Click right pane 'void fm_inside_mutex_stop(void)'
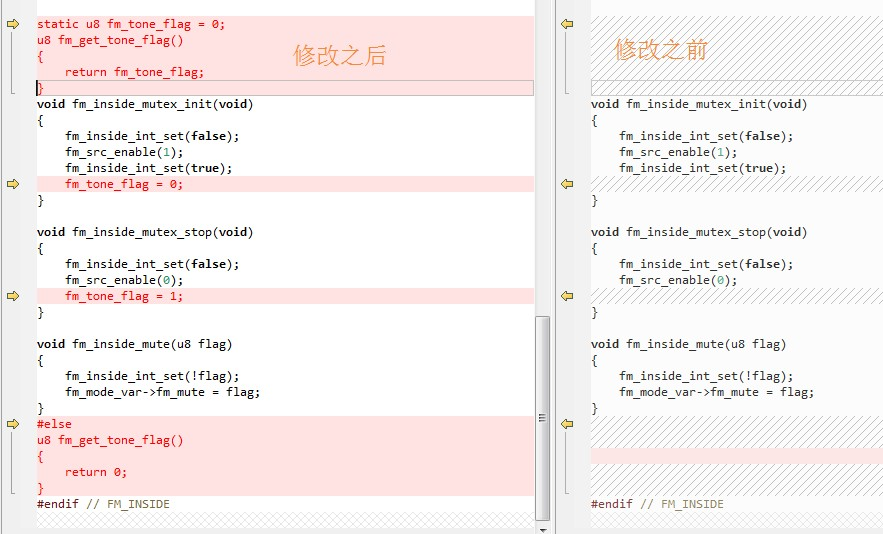The image size is (883, 534). pyautogui.click(x=699, y=232)
